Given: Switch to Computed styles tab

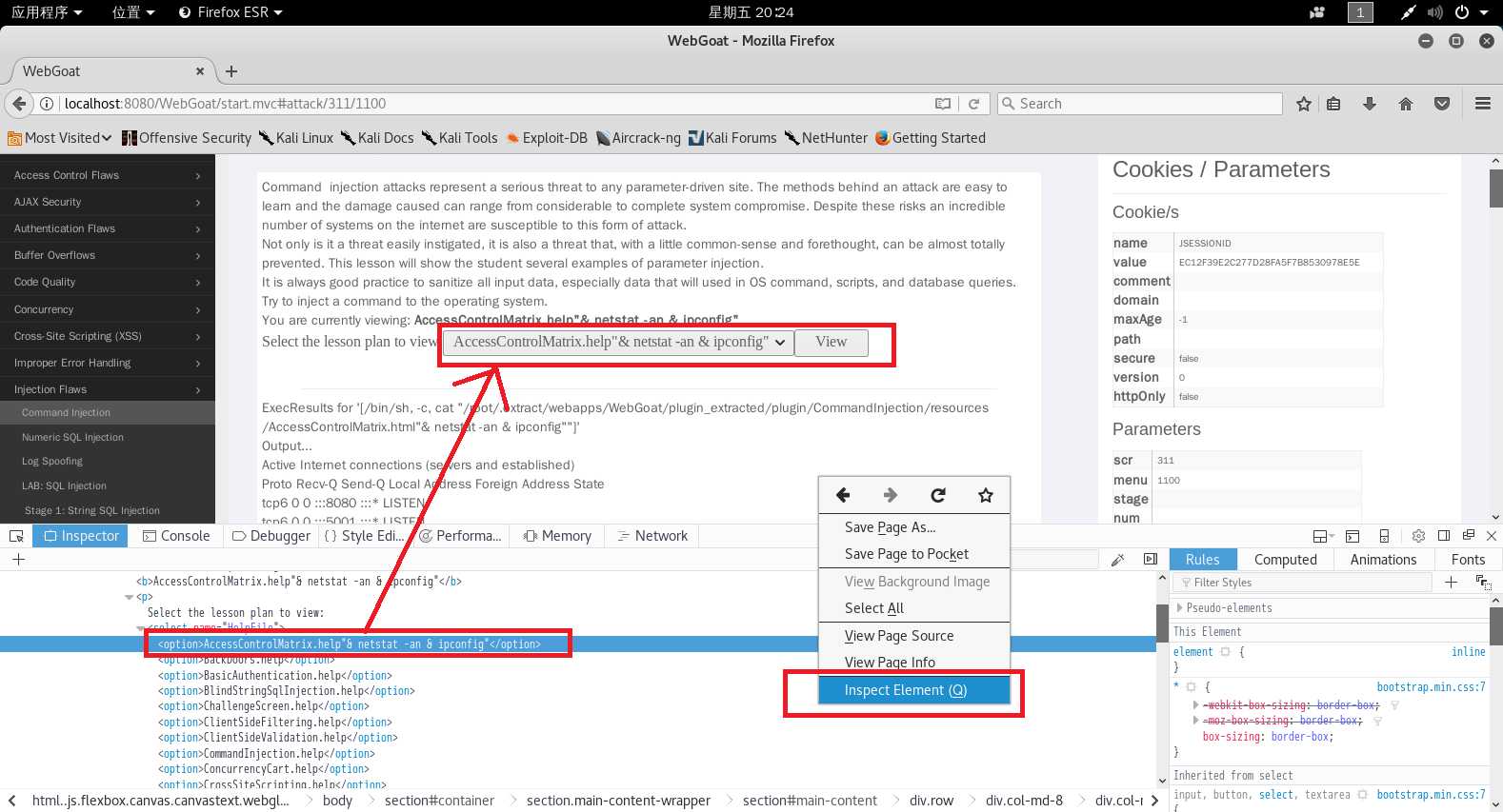Looking at the screenshot, I should pyautogui.click(x=1285, y=560).
